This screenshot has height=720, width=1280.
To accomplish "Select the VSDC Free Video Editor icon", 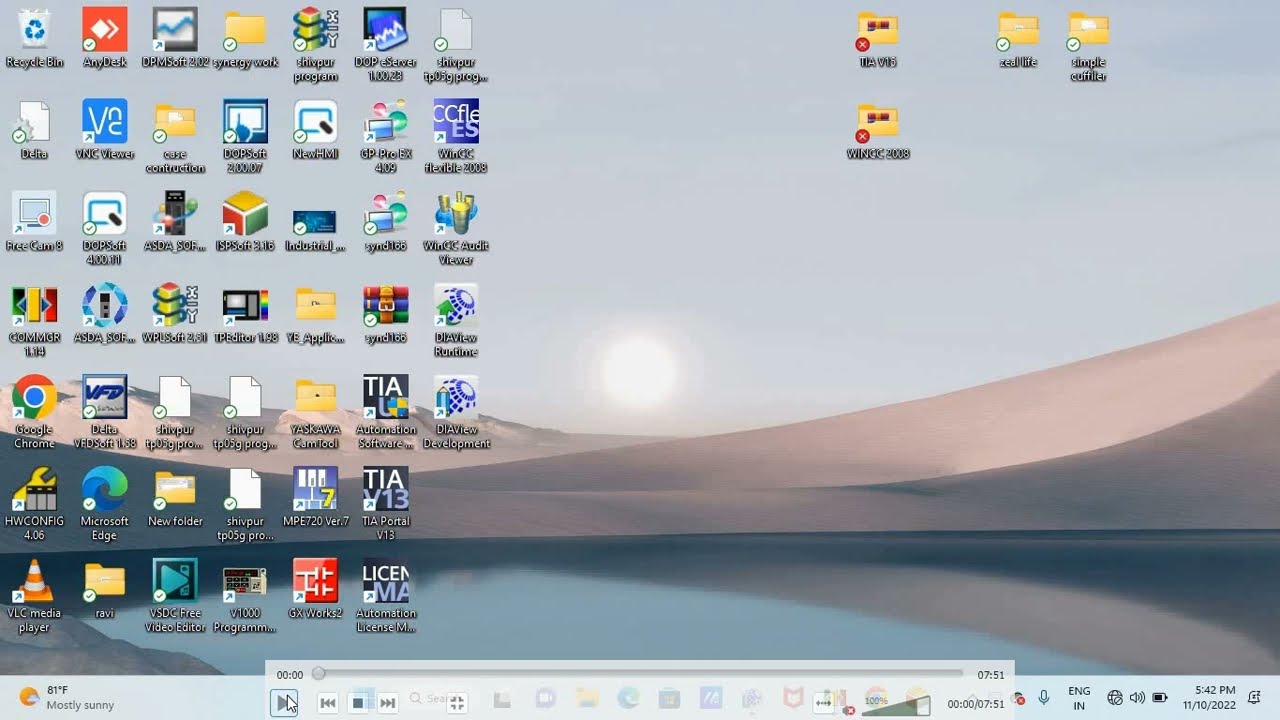I will coord(175,597).
